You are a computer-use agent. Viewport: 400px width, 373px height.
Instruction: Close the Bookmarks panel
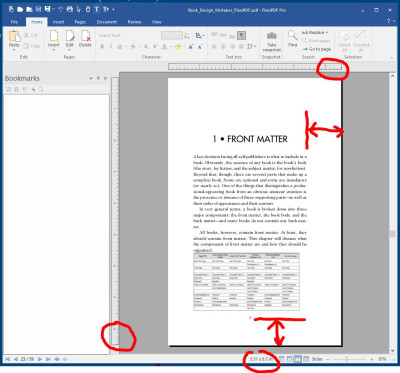tap(105, 79)
